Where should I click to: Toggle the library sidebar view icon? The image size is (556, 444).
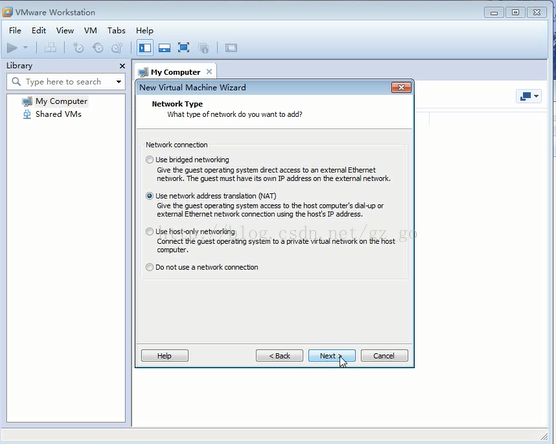(145, 48)
